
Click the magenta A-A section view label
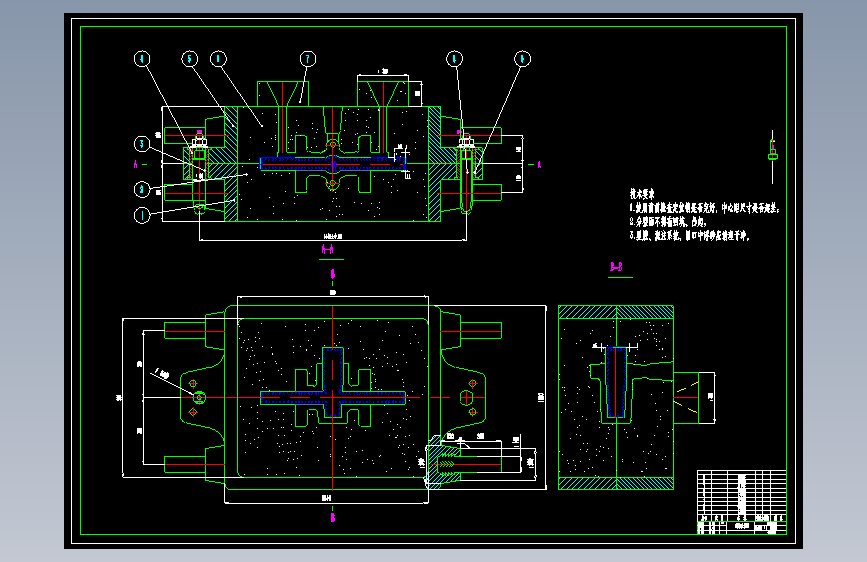[327, 249]
